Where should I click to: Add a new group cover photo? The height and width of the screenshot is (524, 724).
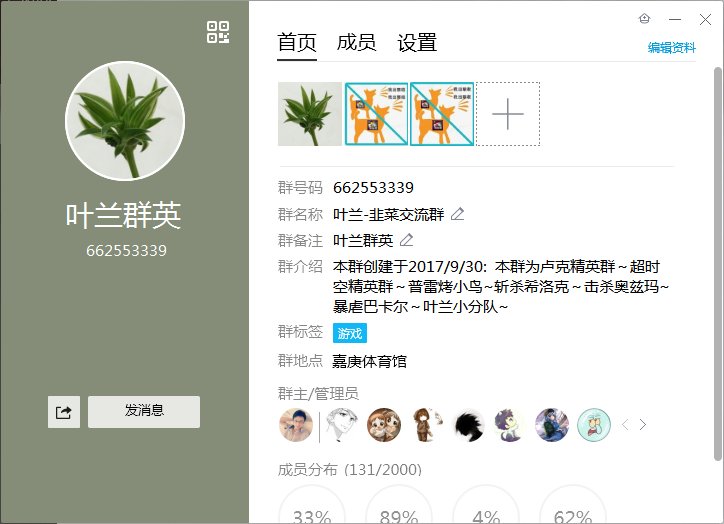[508, 114]
